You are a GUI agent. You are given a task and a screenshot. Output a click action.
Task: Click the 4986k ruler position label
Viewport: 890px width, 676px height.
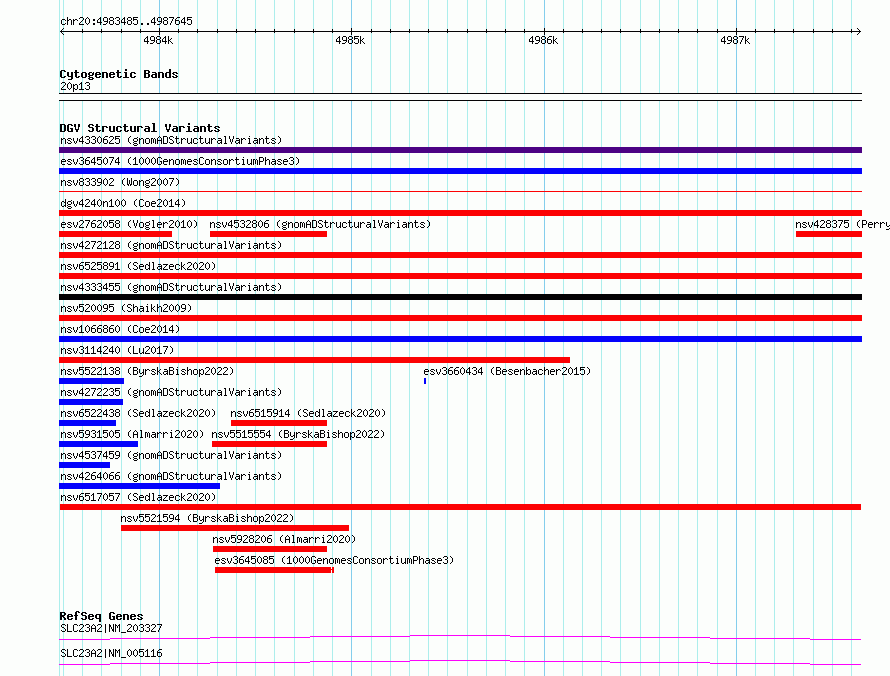coord(543,40)
